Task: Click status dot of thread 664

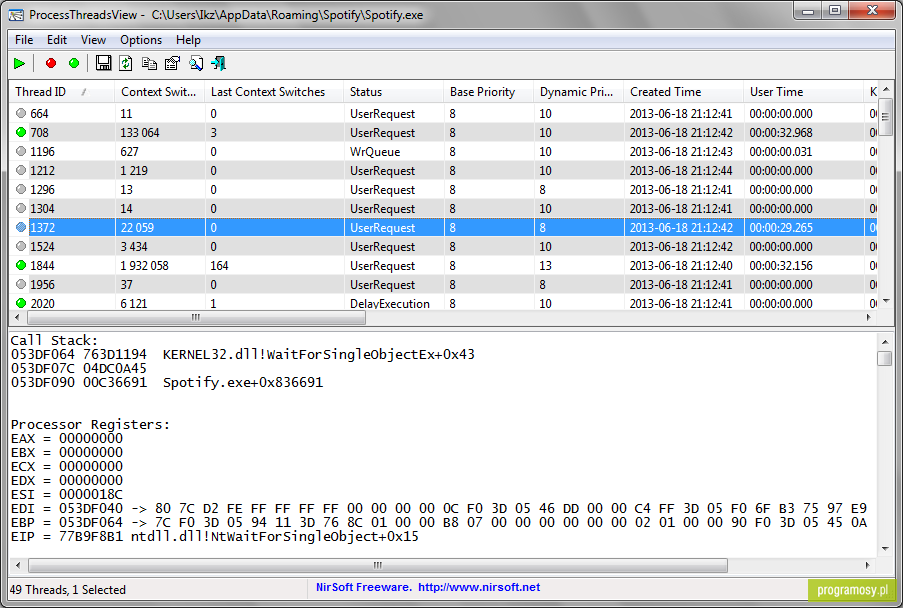Action: (21, 113)
